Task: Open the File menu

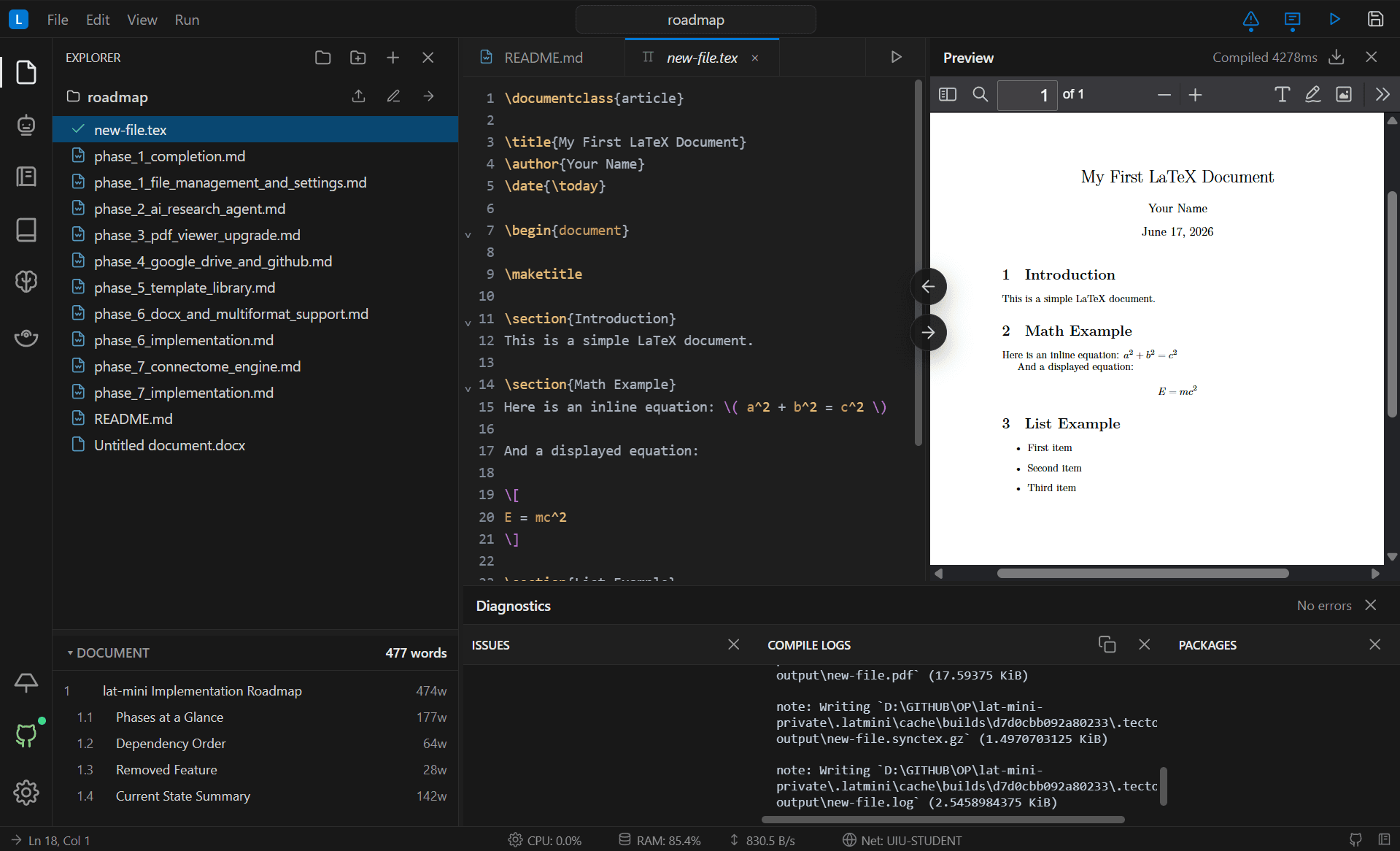Action: tap(58, 20)
